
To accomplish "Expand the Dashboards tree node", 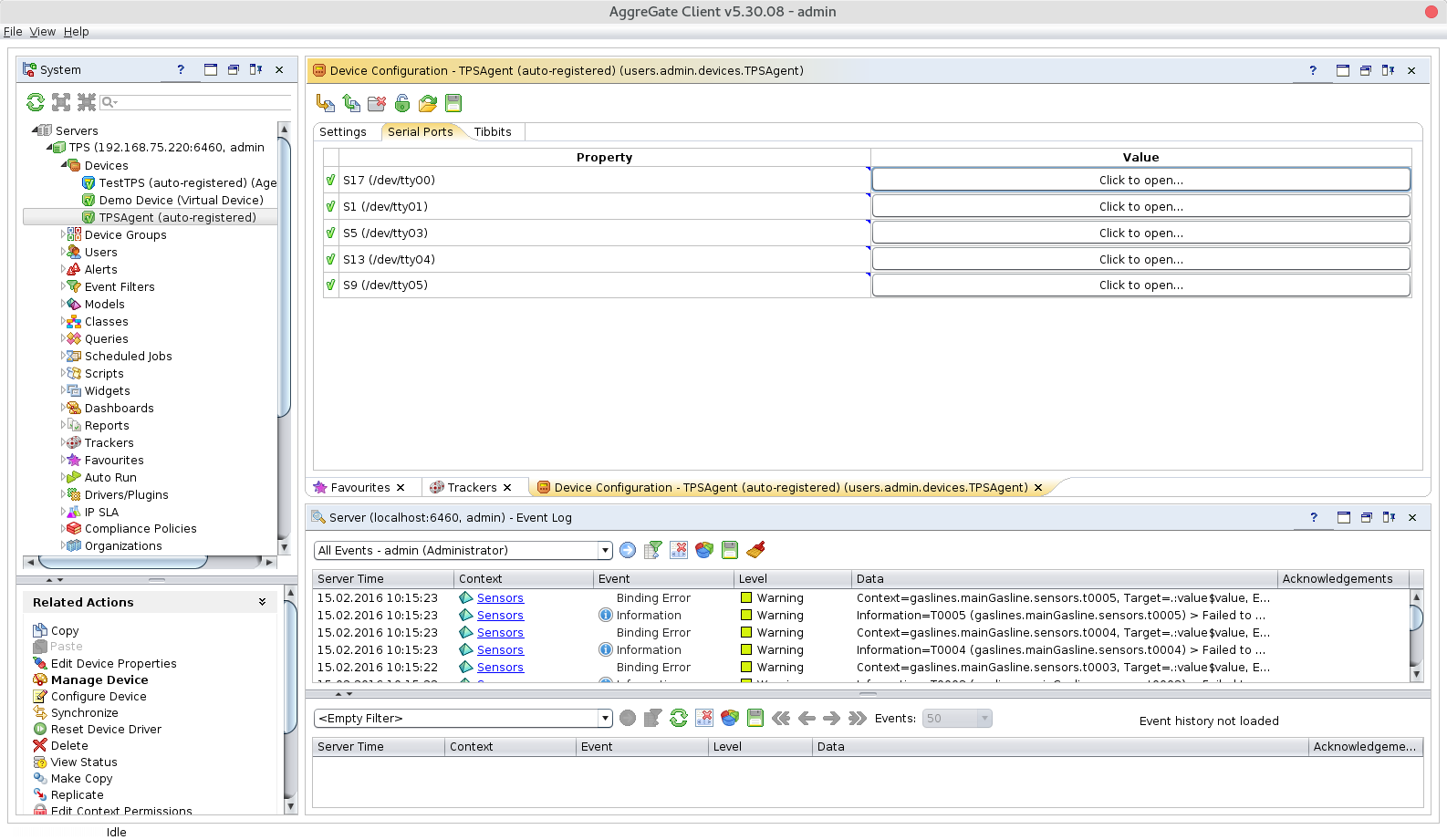I will tap(63, 408).
